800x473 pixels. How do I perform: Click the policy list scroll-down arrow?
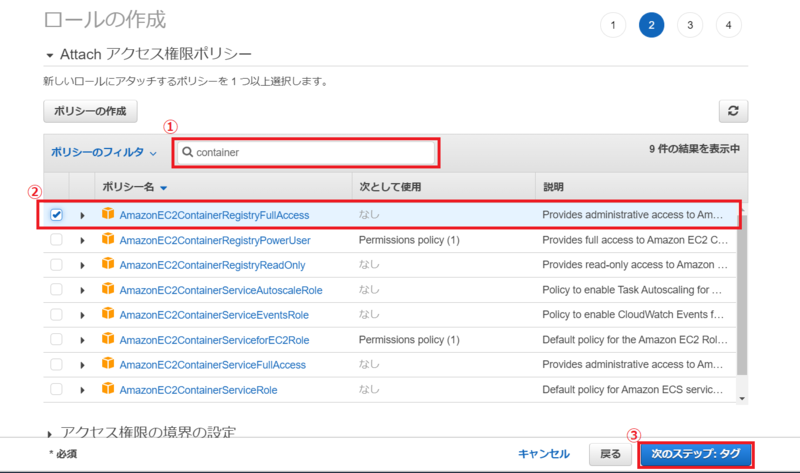click(x=742, y=399)
